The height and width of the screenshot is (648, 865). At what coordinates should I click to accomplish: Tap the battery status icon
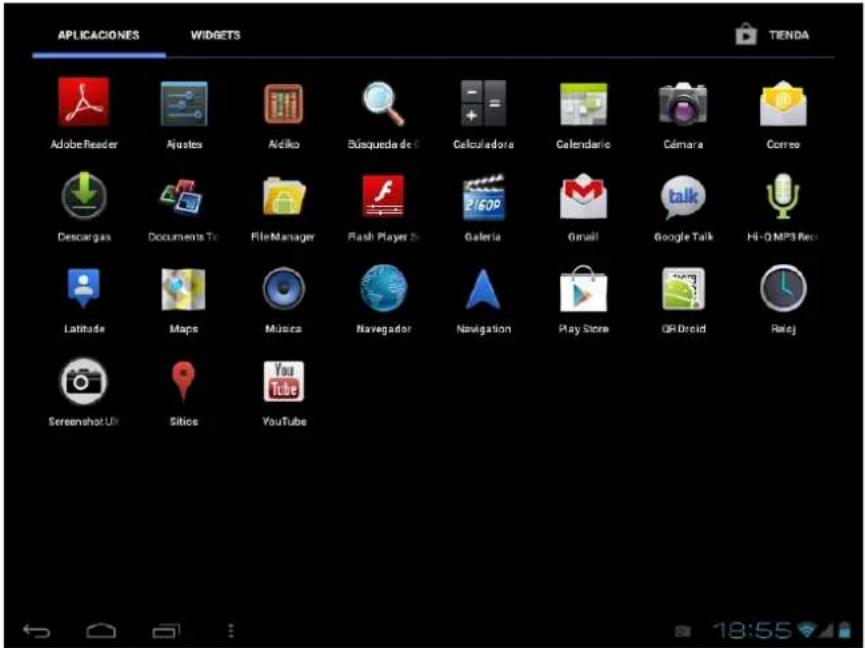pos(845,630)
